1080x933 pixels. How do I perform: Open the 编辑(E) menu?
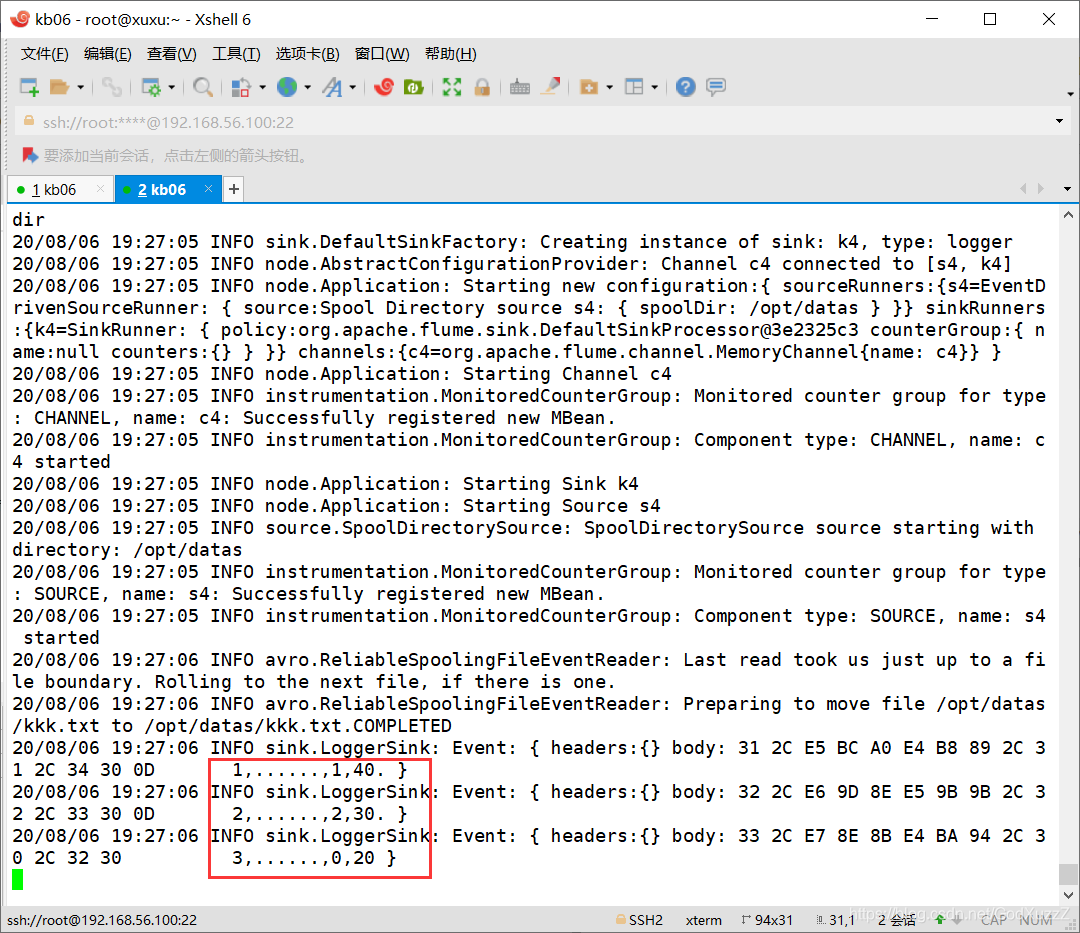tap(107, 54)
